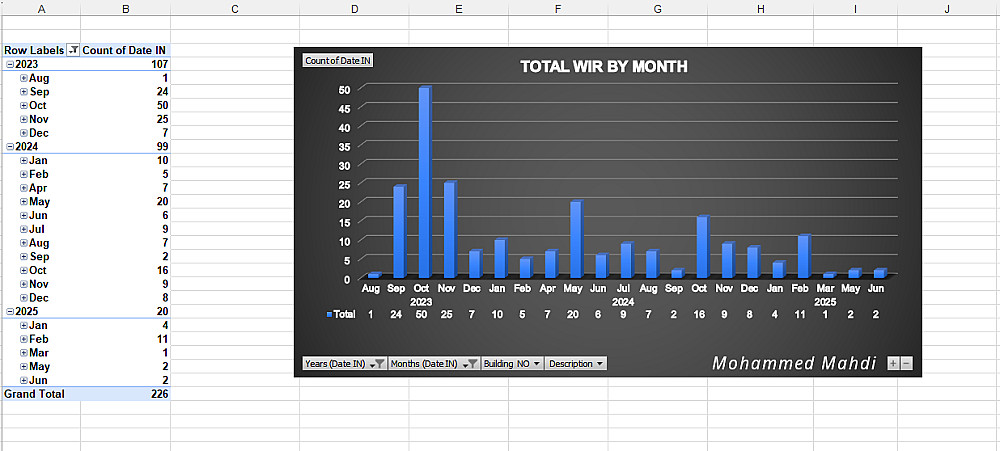Image resolution: width=1000 pixels, height=451 pixels.
Task: Click the chart collapse entire field minus button
Action: coord(907,364)
